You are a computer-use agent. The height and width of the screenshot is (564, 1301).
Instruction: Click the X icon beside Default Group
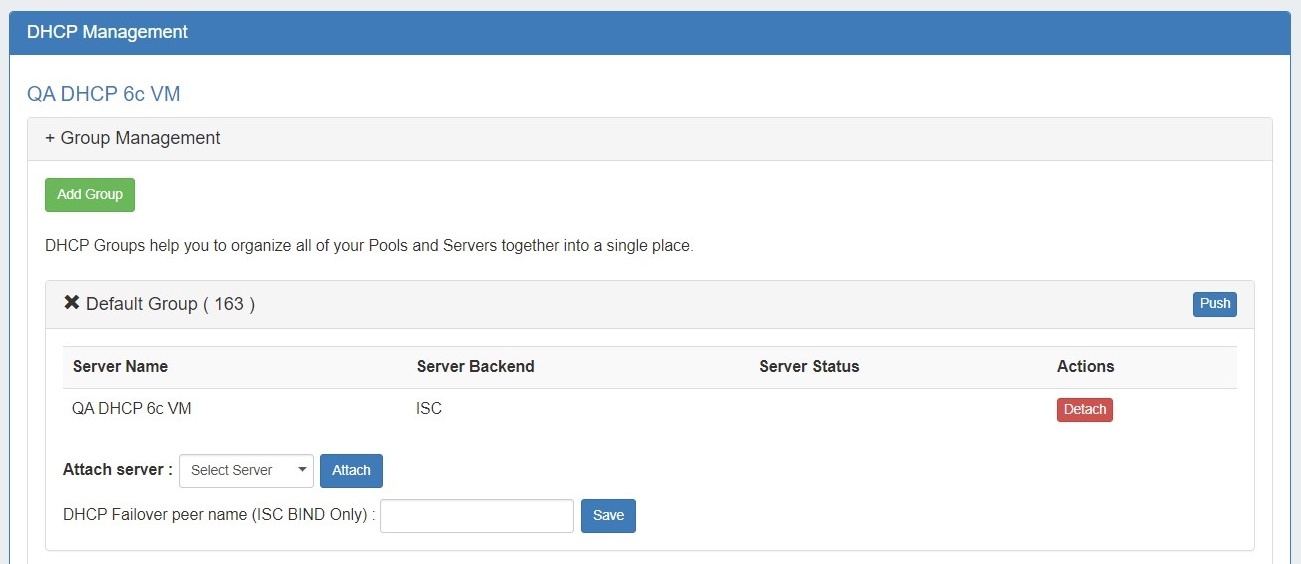[x=71, y=303]
